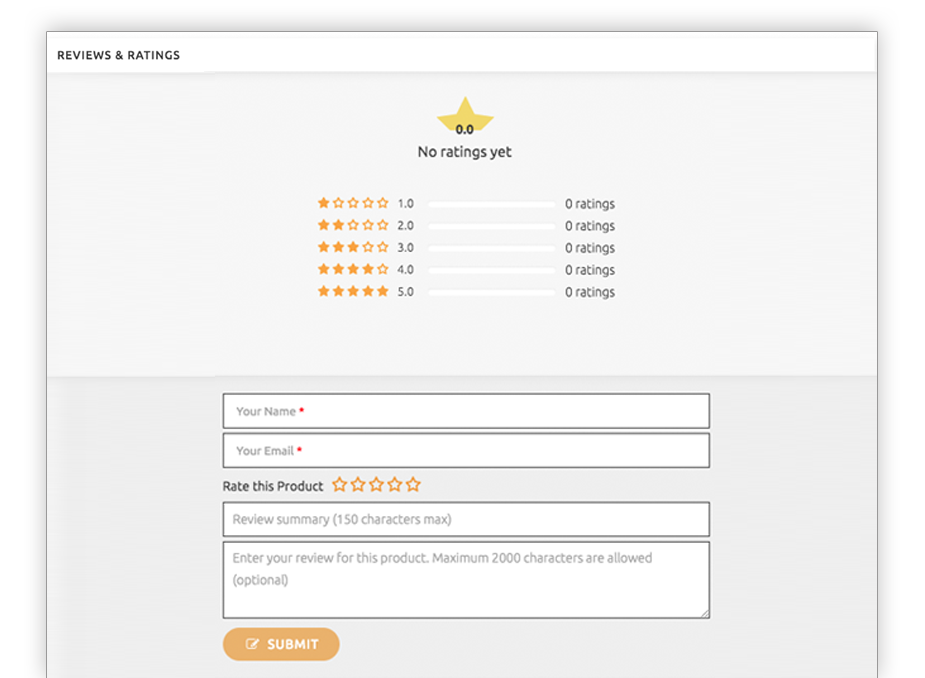This screenshot has width=925, height=678.
Task: Click the 'No ratings yet' text
Action: 465,152
